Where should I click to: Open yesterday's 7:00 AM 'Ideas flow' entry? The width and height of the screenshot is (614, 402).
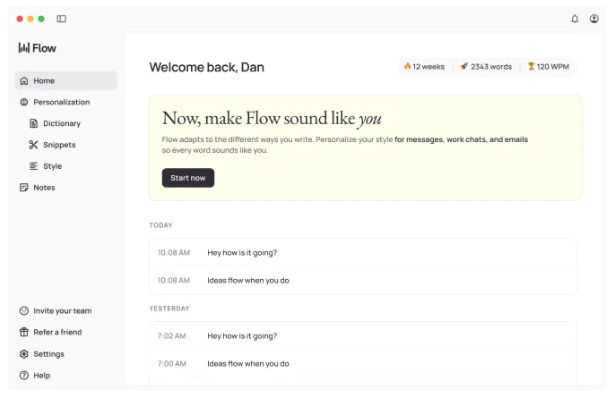point(248,364)
